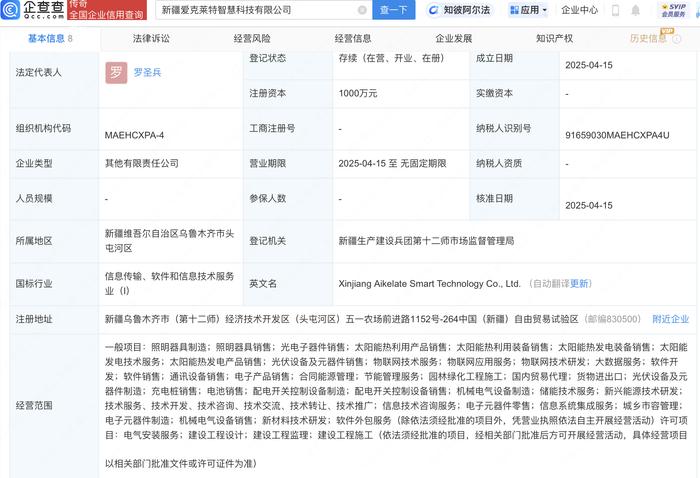The image size is (700, 478).
Task: Expand the 应用 dropdown menu
Action: click(529, 10)
